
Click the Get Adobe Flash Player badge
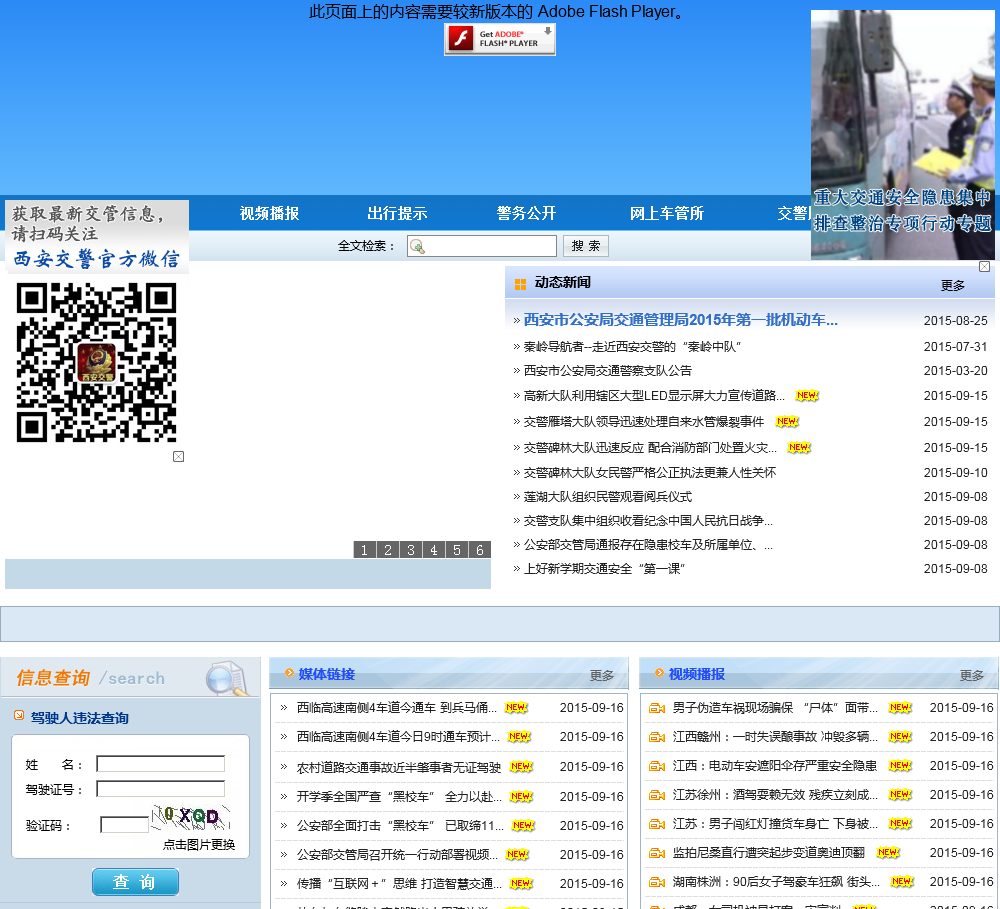click(x=499, y=39)
